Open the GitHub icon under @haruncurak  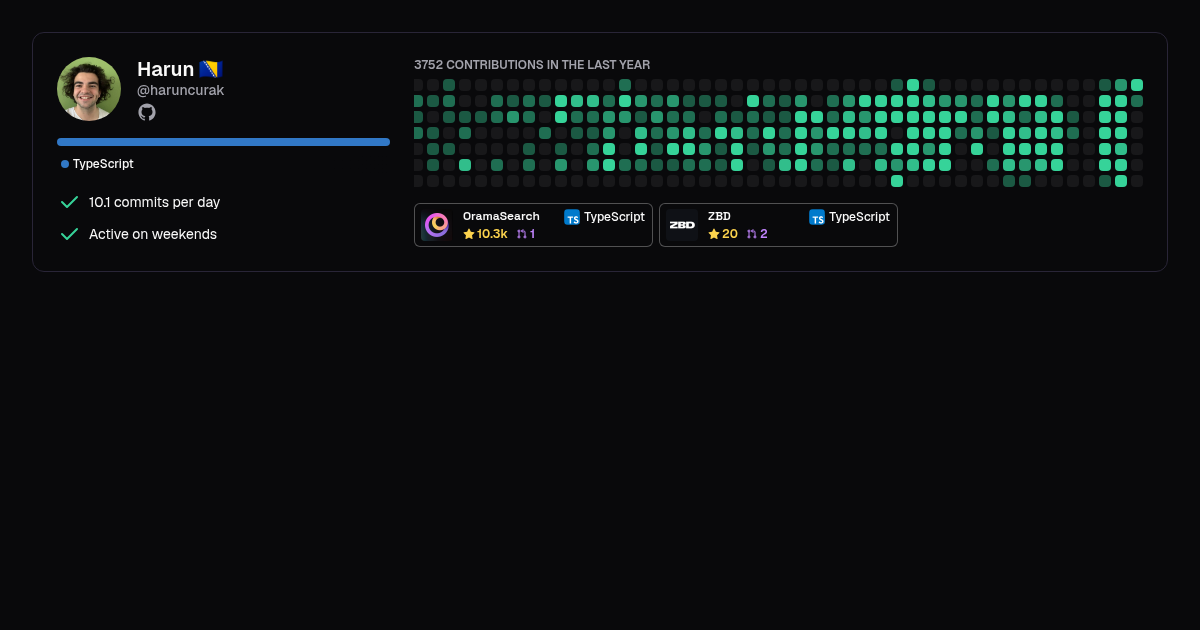point(147,112)
